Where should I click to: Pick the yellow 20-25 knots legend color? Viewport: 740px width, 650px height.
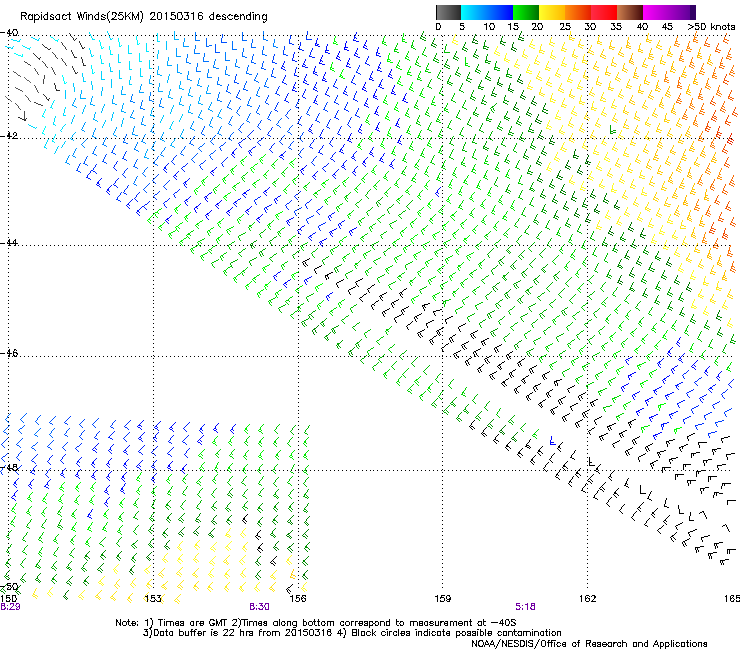552,12
